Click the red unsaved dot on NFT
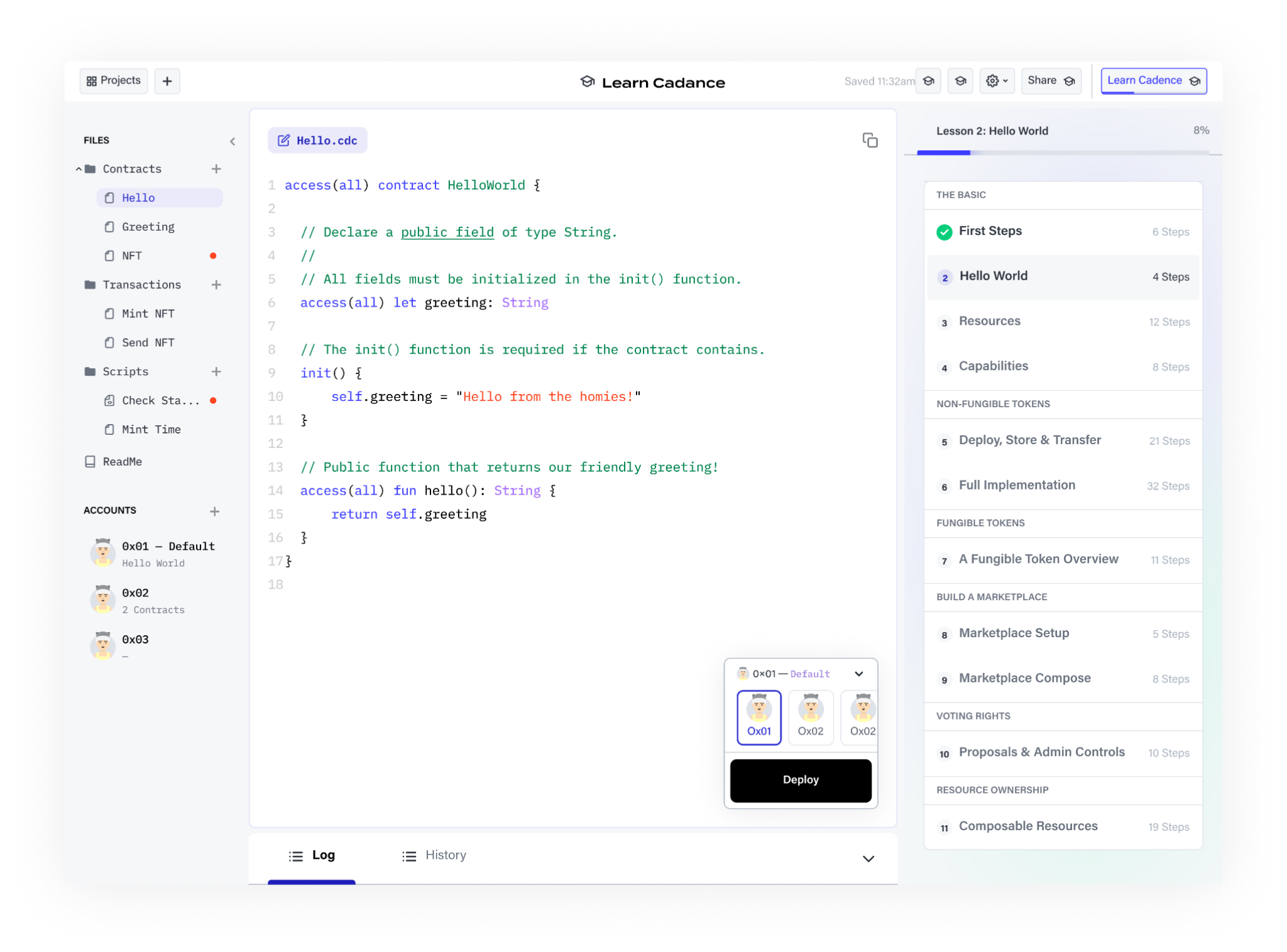The image size is (1287, 952). tap(213, 256)
